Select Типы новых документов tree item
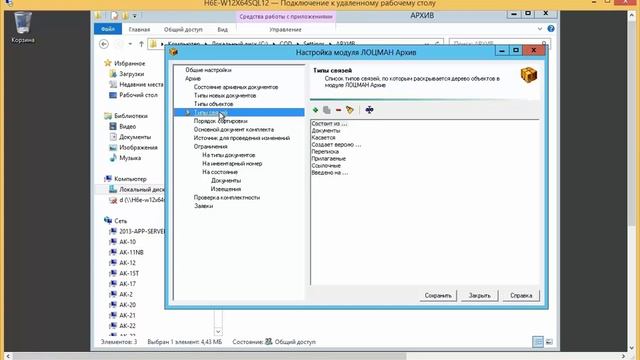 point(225,96)
